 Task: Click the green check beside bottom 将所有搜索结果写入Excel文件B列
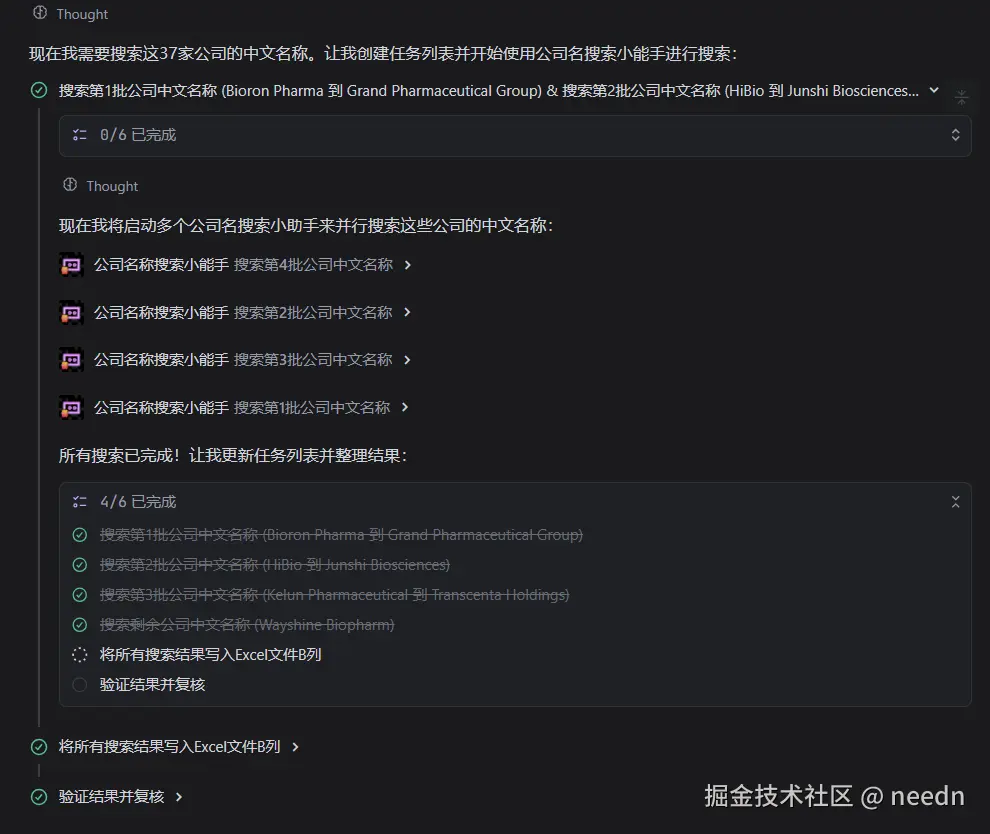(39, 746)
